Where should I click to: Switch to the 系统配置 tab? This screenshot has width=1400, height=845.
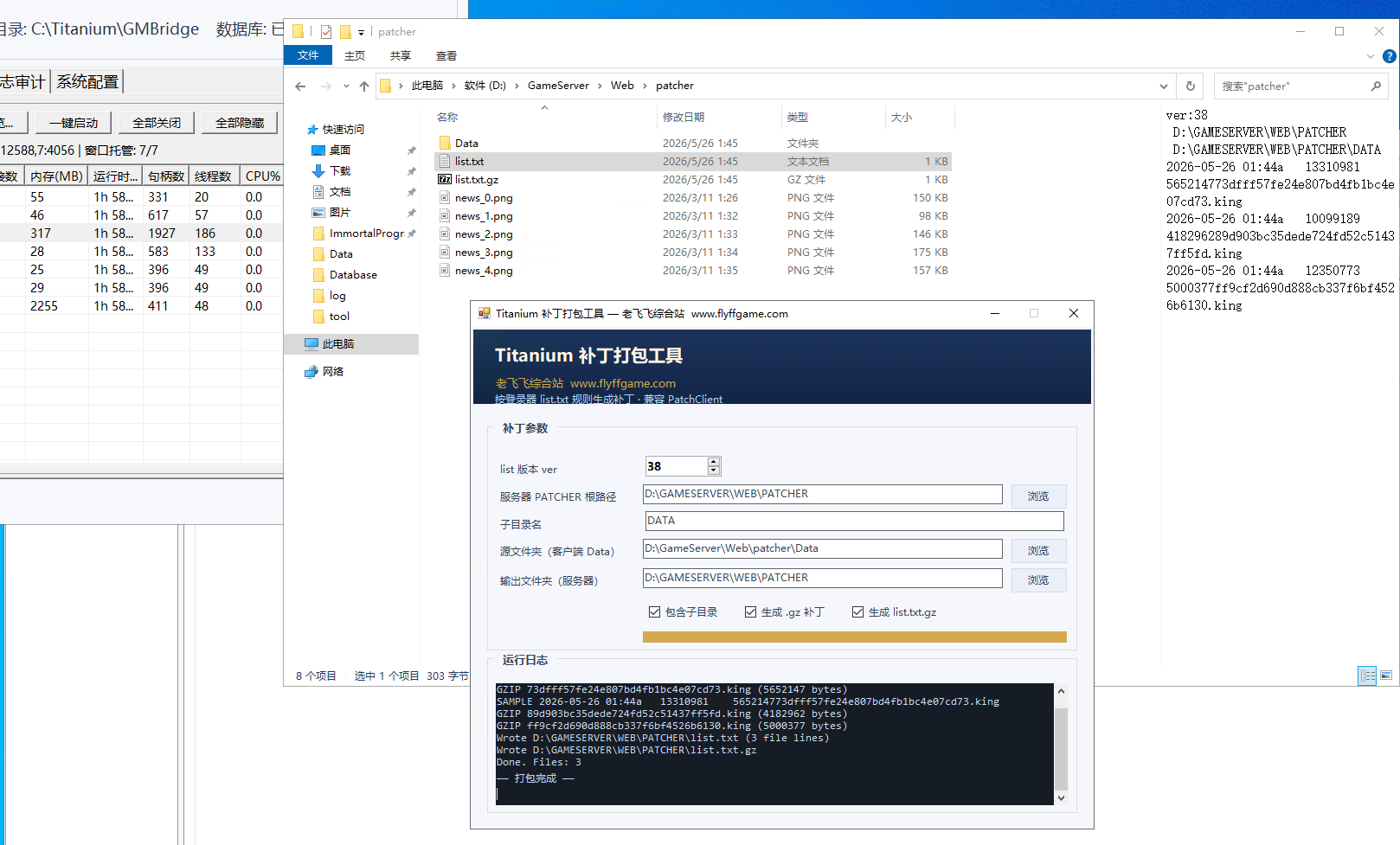point(87,81)
